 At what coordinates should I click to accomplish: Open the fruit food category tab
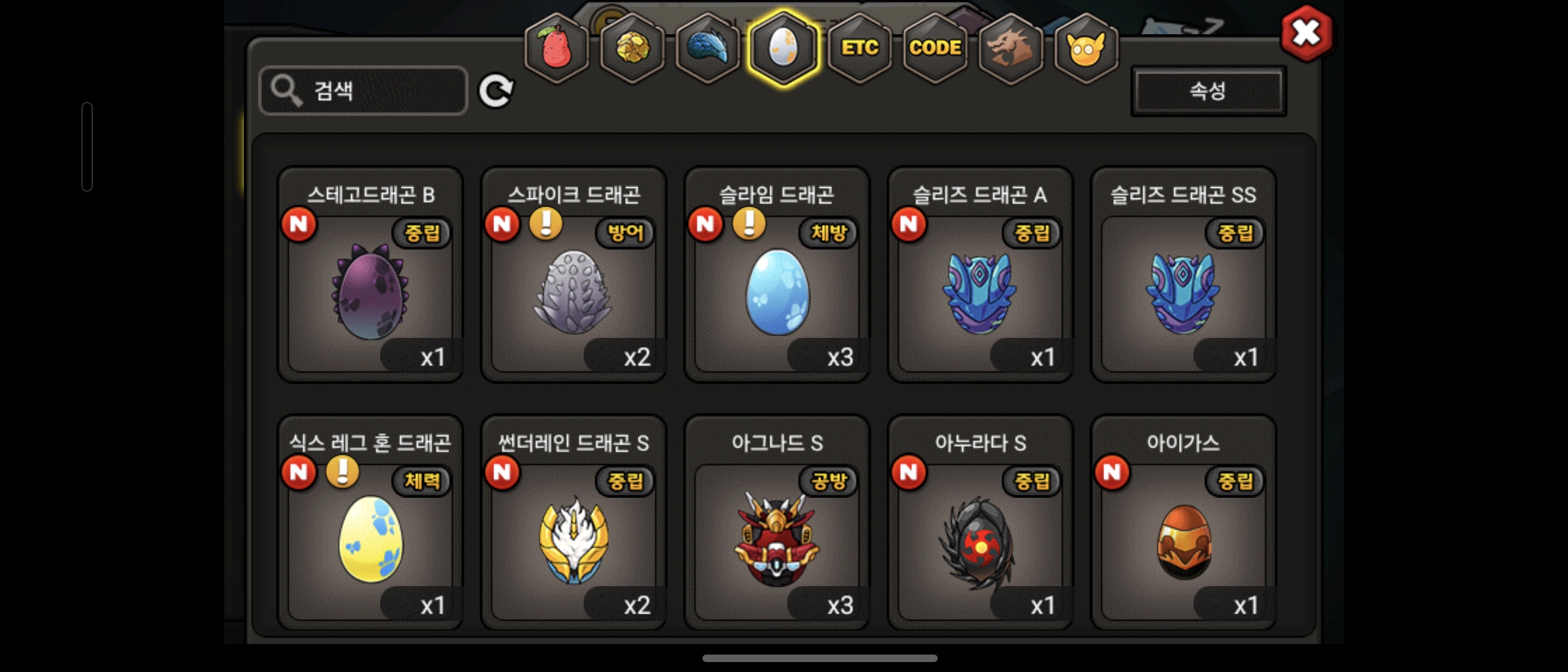point(556,48)
